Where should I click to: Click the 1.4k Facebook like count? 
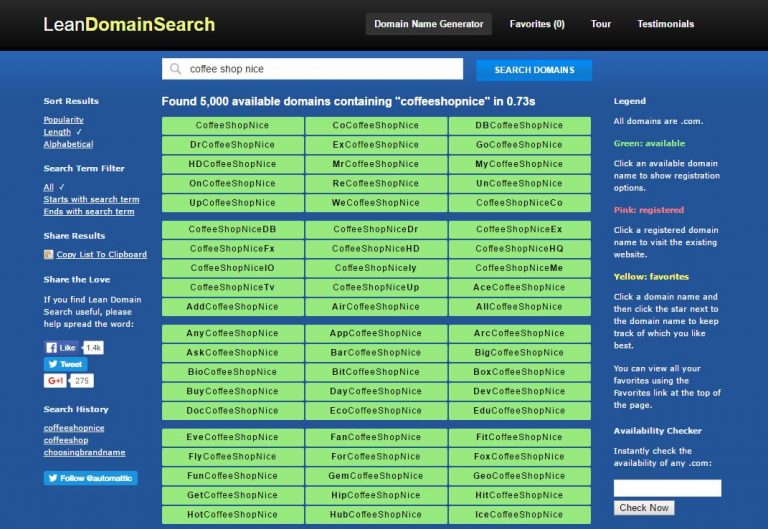tap(93, 348)
